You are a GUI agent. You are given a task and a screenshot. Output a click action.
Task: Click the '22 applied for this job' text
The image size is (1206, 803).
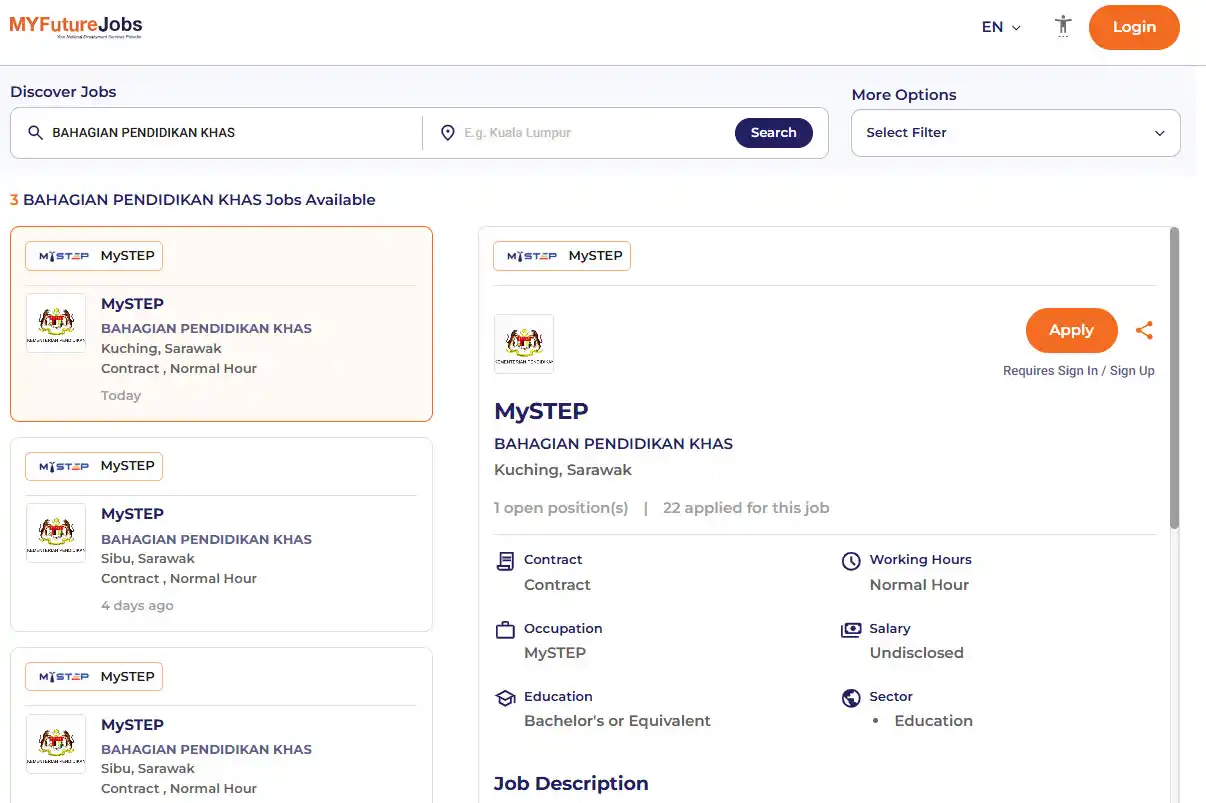(x=746, y=508)
